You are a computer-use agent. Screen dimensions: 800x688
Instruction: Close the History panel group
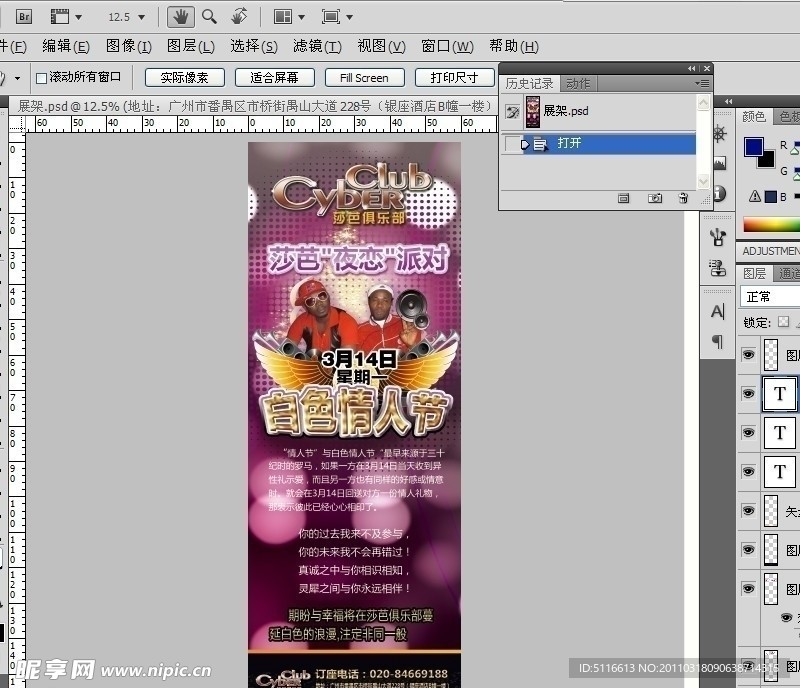[x=707, y=68]
